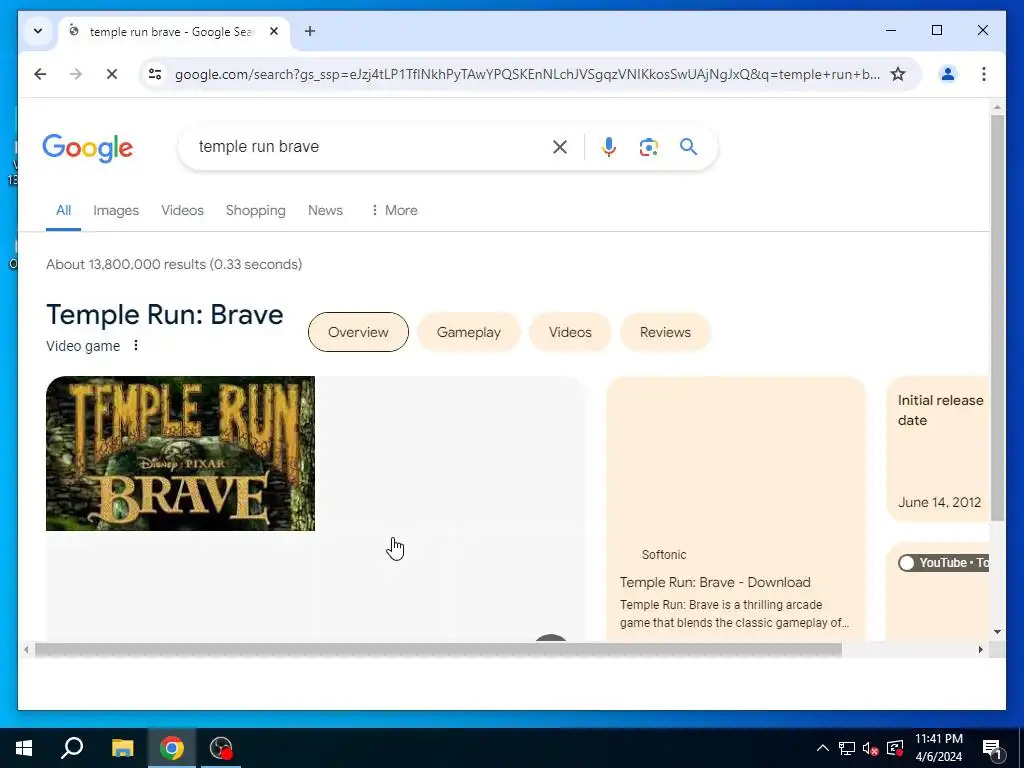Click the scroll down arrow
The width and height of the screenshot is (1024, 768).
pos(997,632)
